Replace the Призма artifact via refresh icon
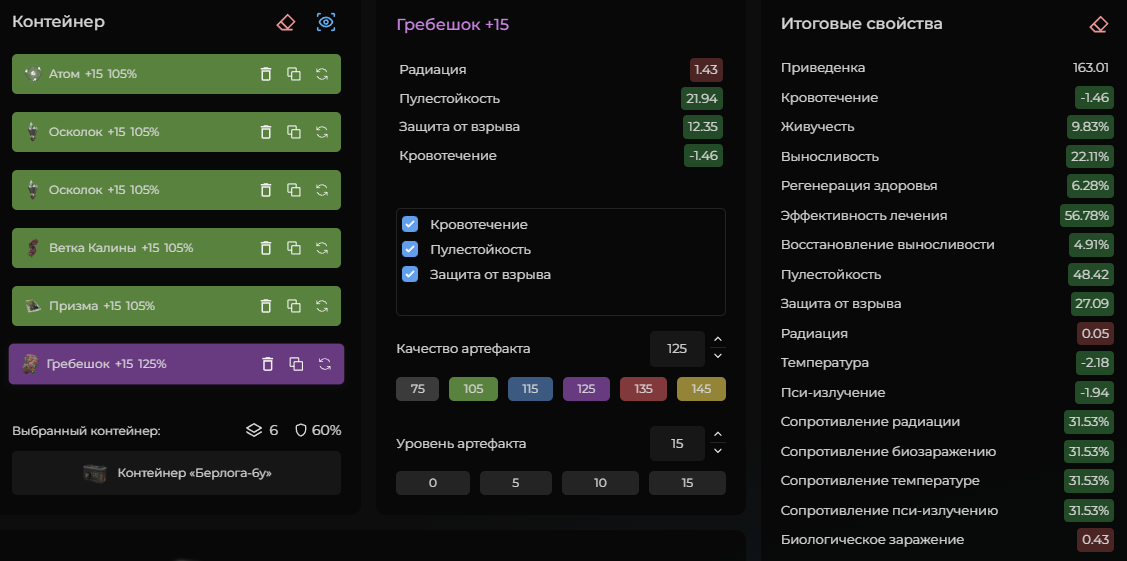1127x561 pixels. 322,306
